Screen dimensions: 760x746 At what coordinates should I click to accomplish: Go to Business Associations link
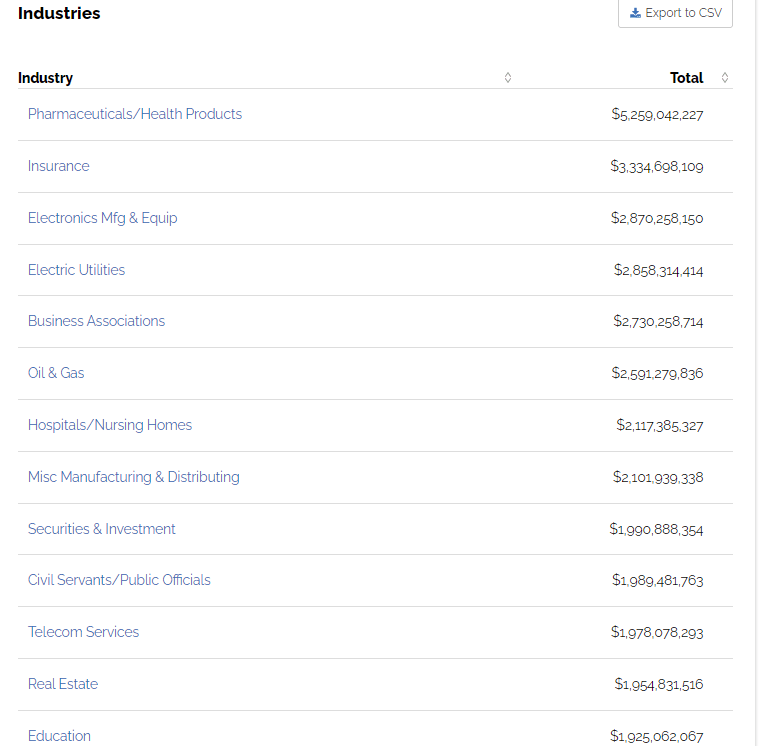click(96, 321)
